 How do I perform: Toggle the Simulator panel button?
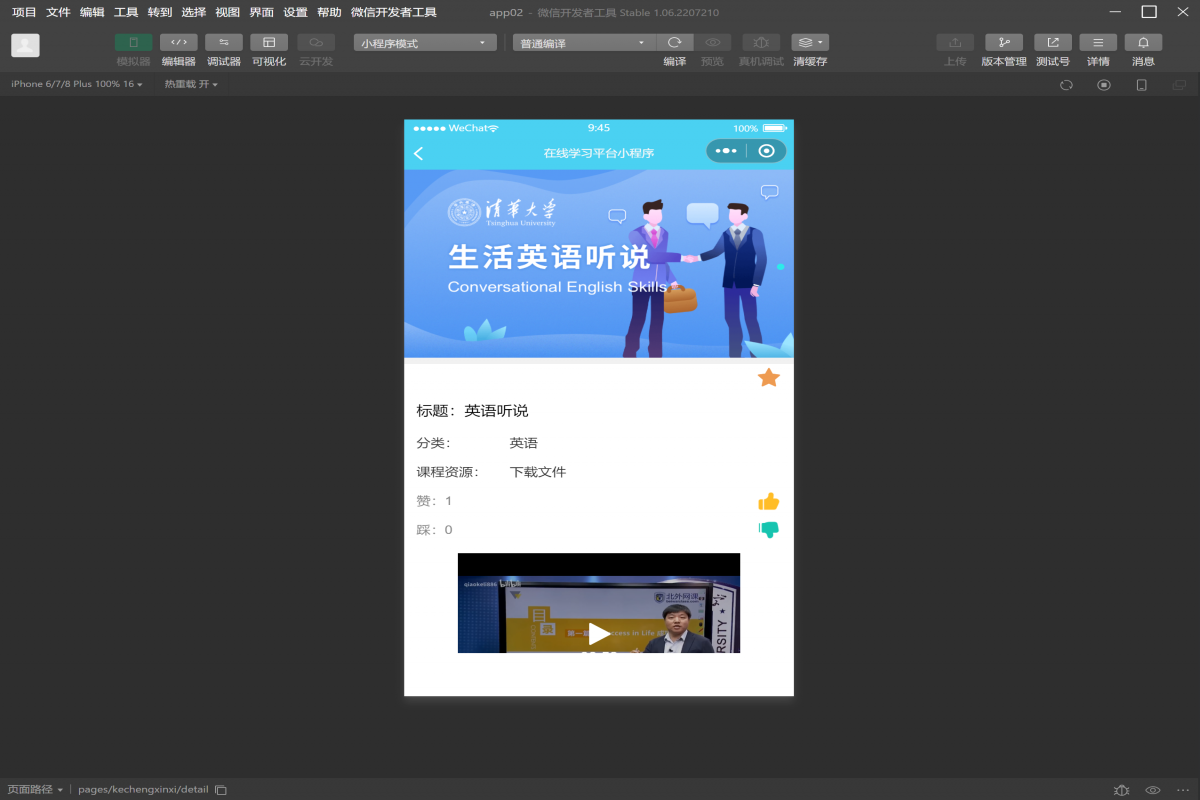click(x=133, y=43)
